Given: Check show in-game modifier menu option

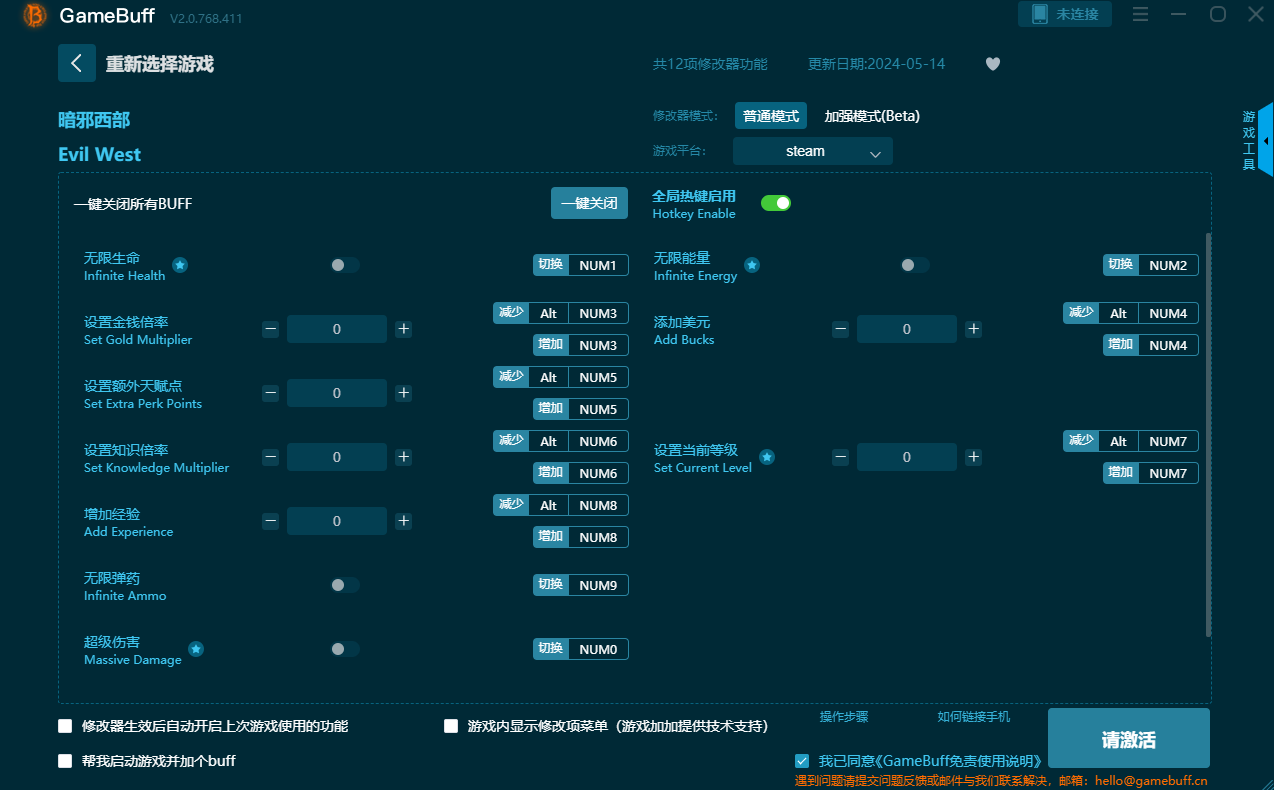Looking at the screenshot, I should click(x=451, y=726).
